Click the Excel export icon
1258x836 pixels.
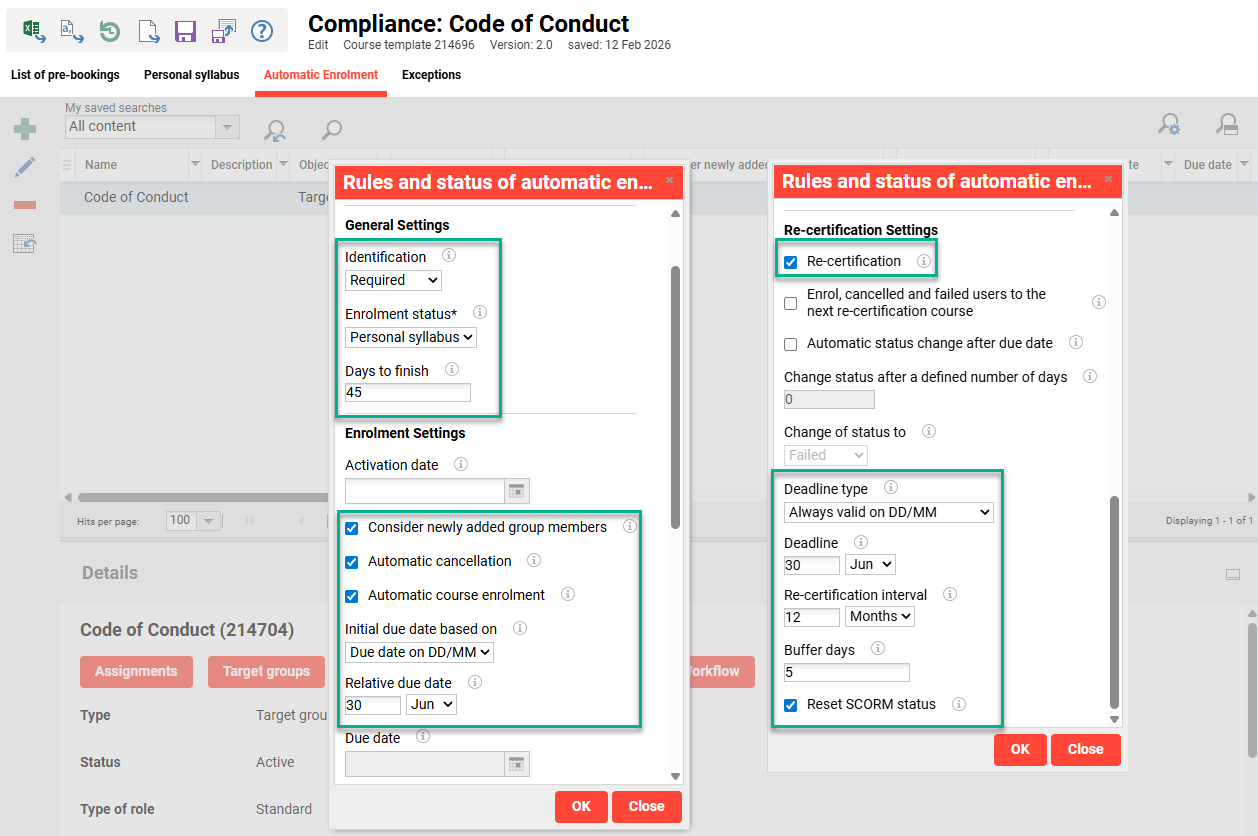(x=34, y=31)
